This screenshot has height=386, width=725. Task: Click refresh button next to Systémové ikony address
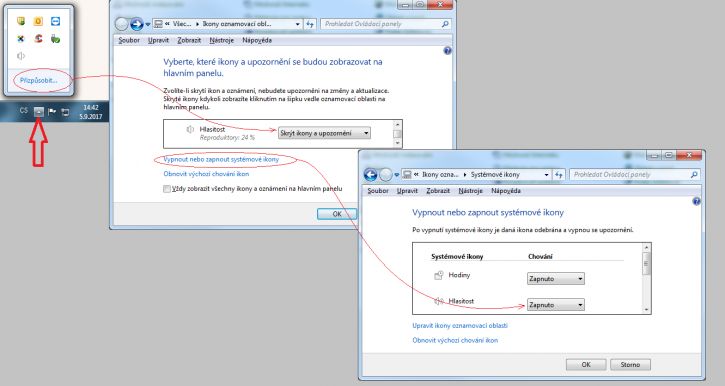(559, 175)
